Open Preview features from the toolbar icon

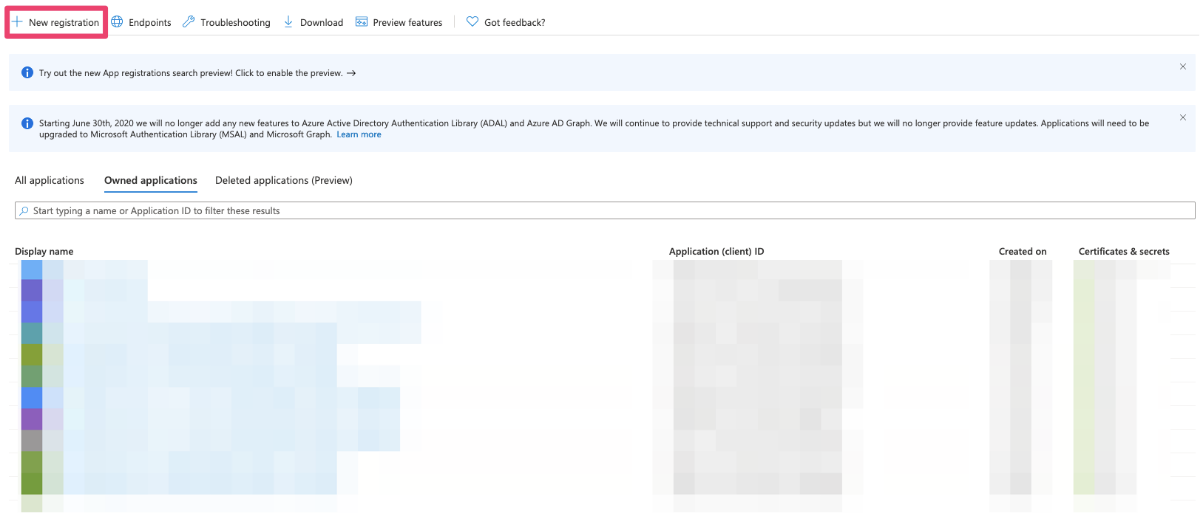[x=361, y=22]
